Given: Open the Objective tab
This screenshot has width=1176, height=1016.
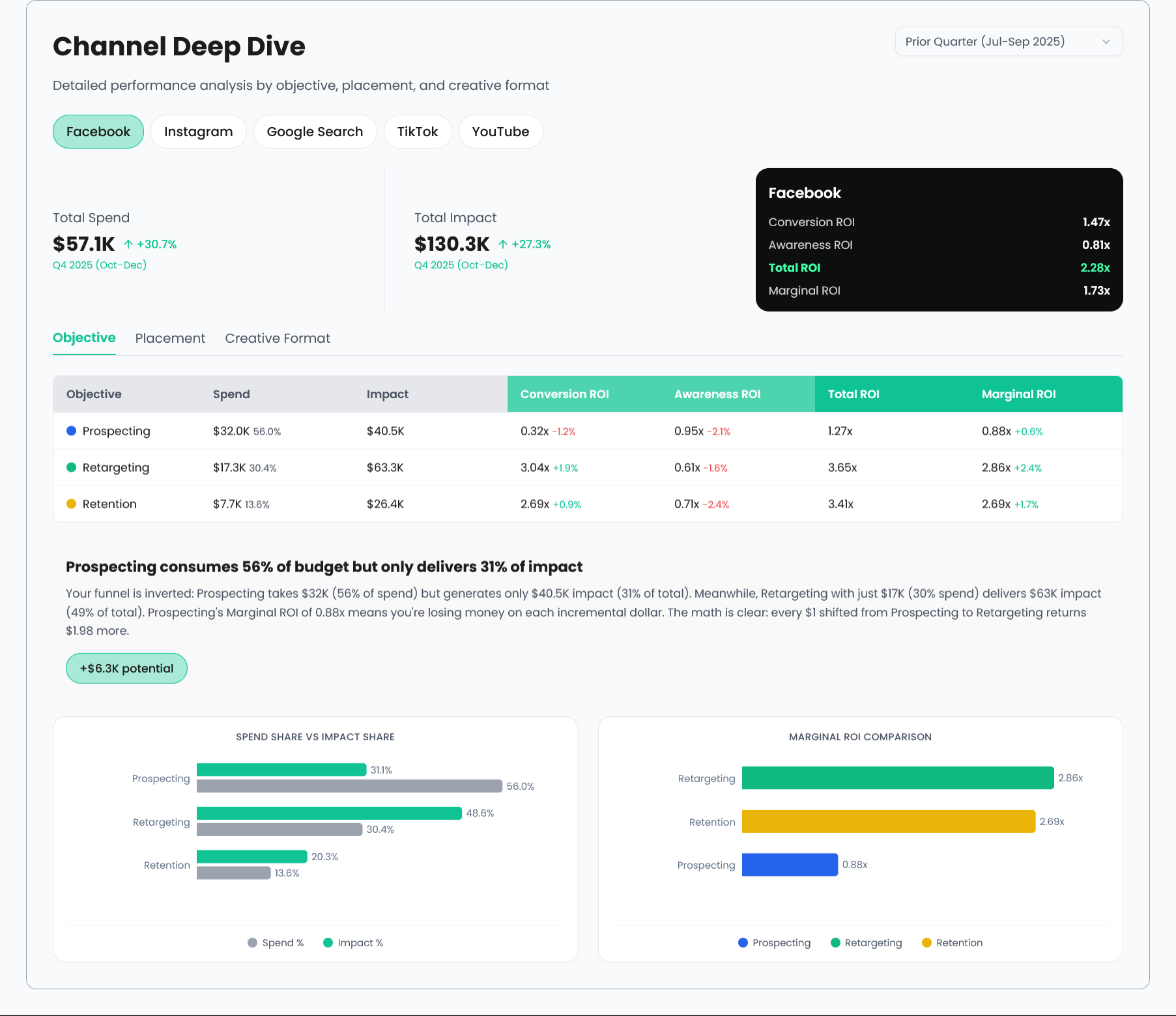Looking at the screenshot, I should (84, 338).
